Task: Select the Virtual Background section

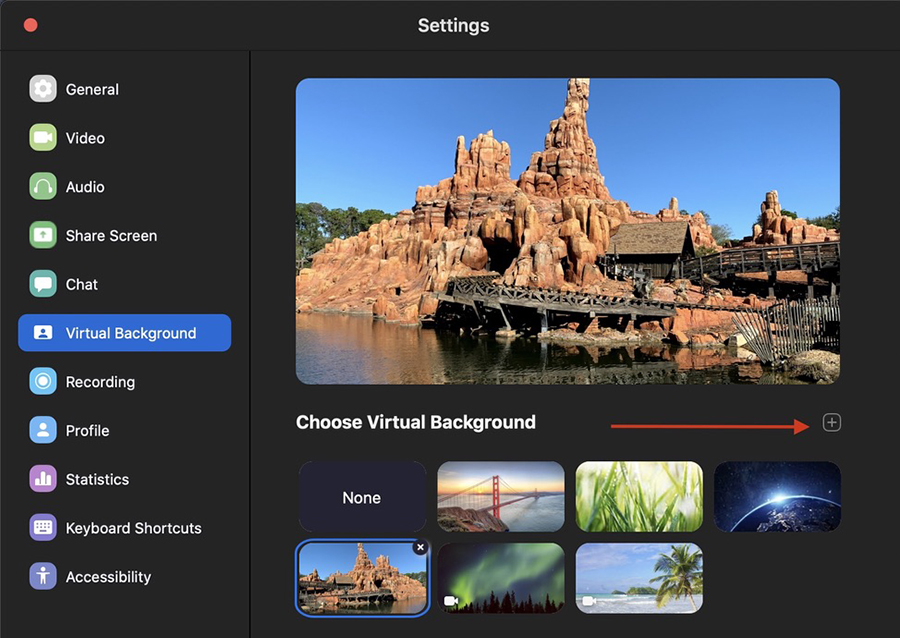Action: tap(124, 333)
